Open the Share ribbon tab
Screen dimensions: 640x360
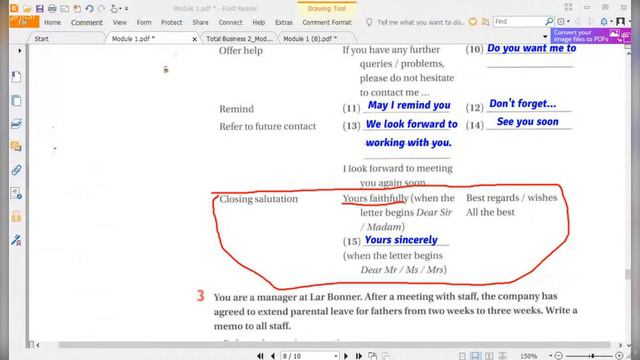tap(200, 22)
